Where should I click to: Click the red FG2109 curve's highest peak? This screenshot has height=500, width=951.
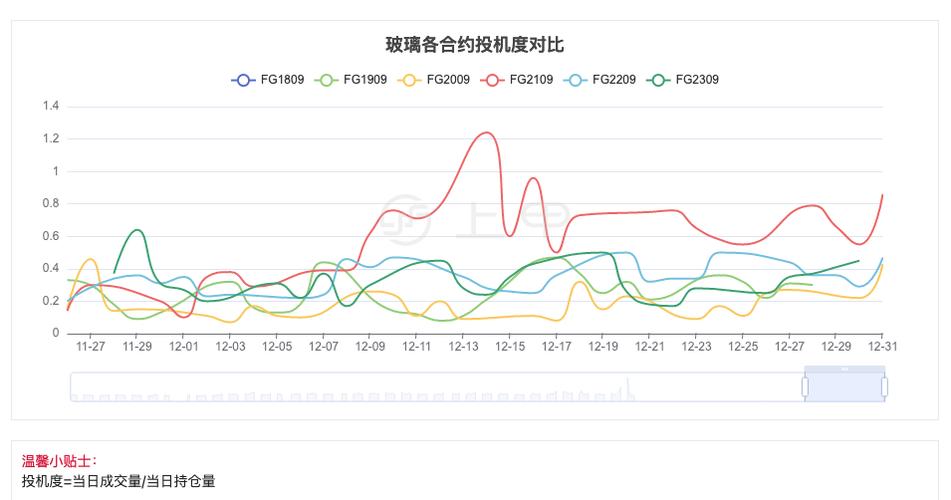tap(487, 132)
